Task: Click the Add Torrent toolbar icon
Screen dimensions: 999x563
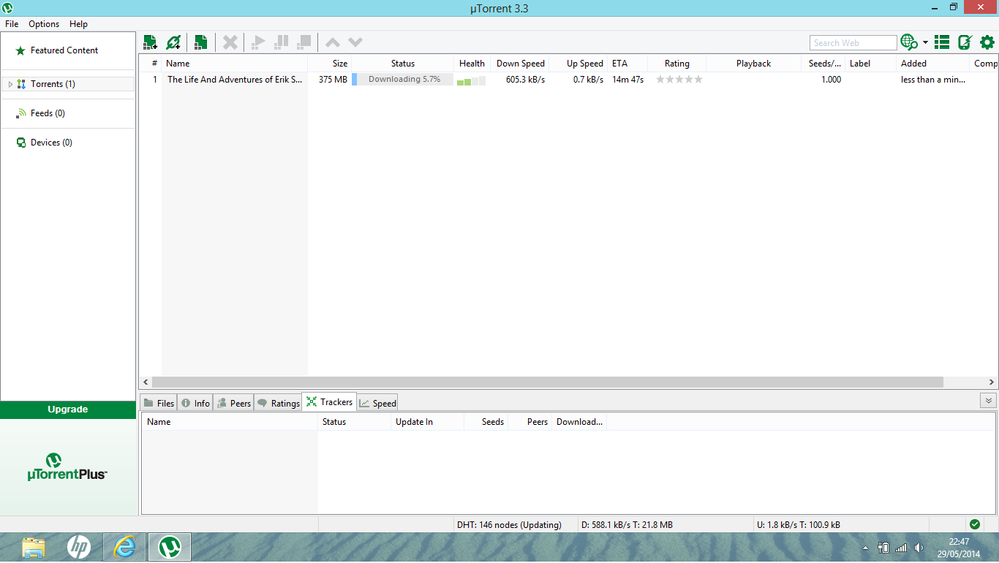Action: point(150,43)
